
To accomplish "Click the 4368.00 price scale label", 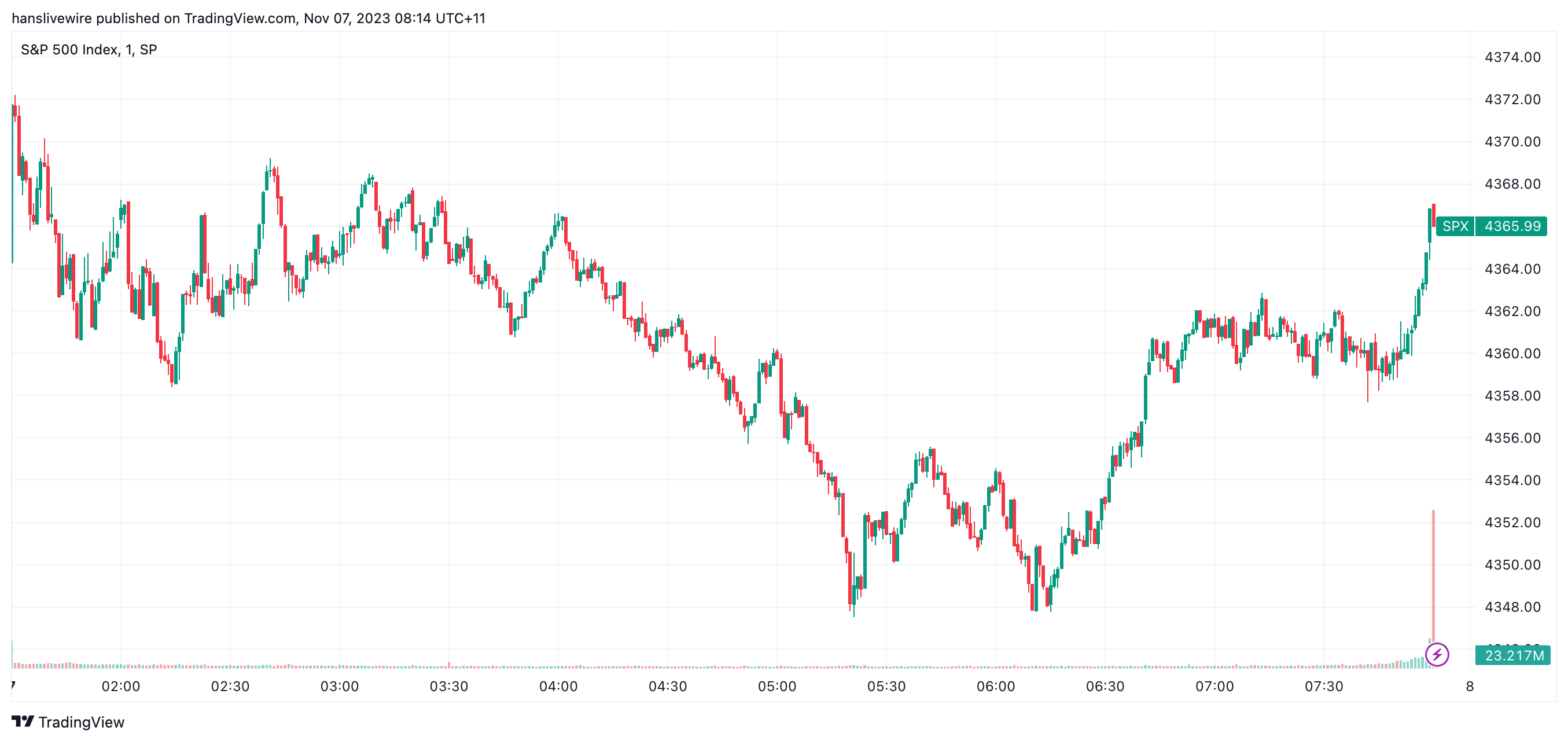I will (x=1512, y=184).
